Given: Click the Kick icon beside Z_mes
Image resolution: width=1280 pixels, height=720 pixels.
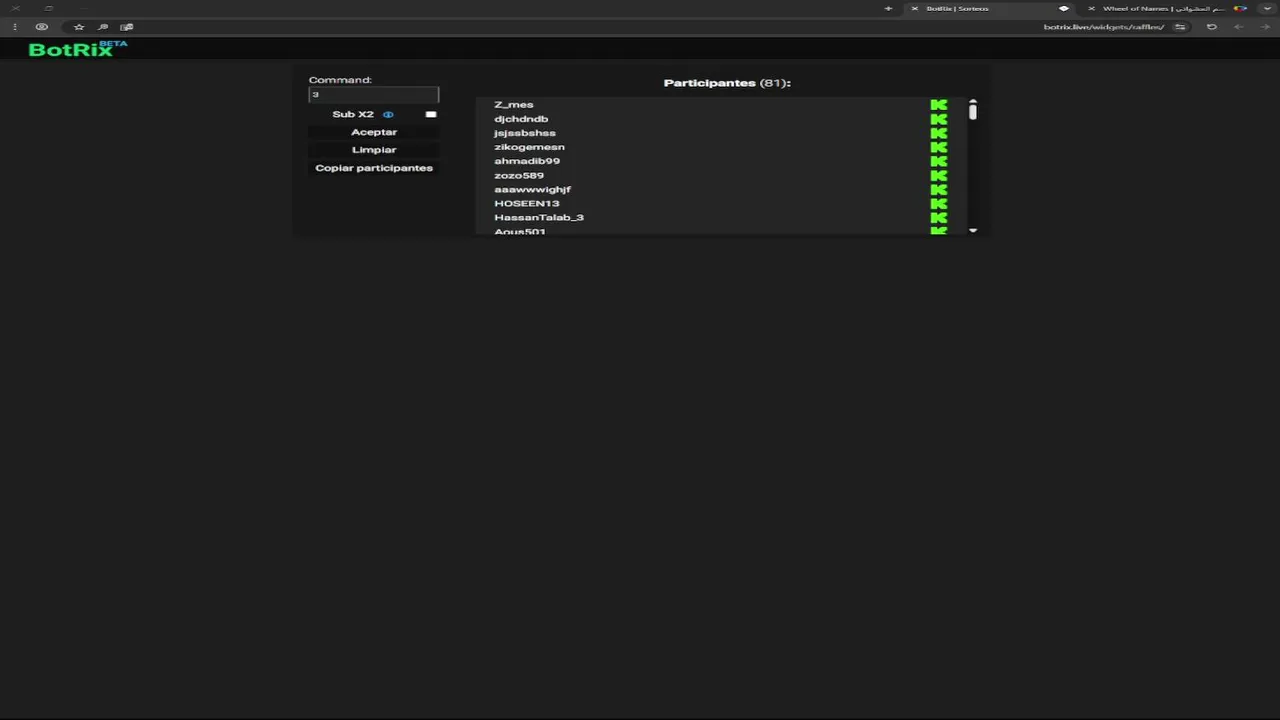Looking at the screenshot, I should click(x=938, y=104).
